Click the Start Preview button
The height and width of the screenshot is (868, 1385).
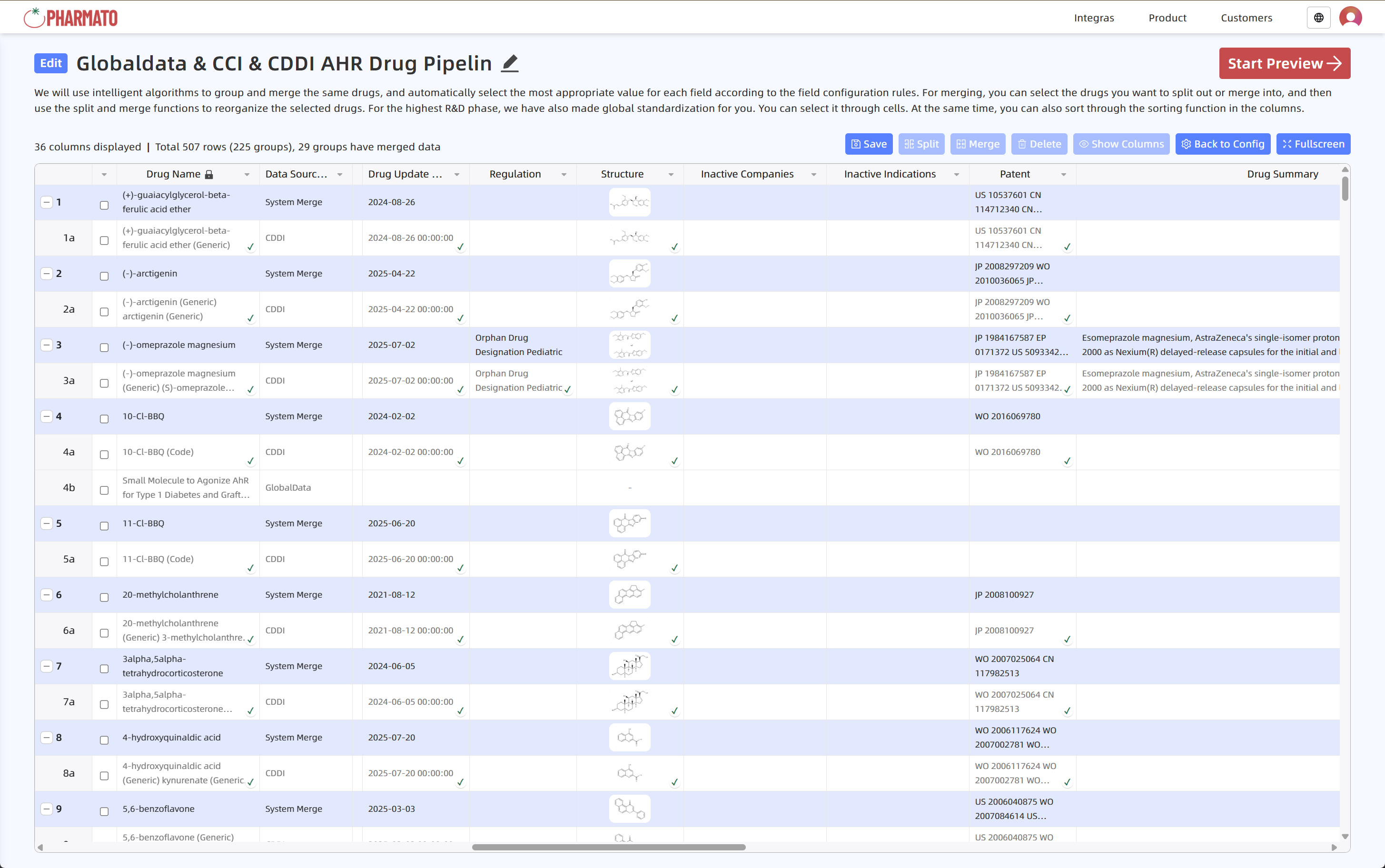(x=1284, y=63)
